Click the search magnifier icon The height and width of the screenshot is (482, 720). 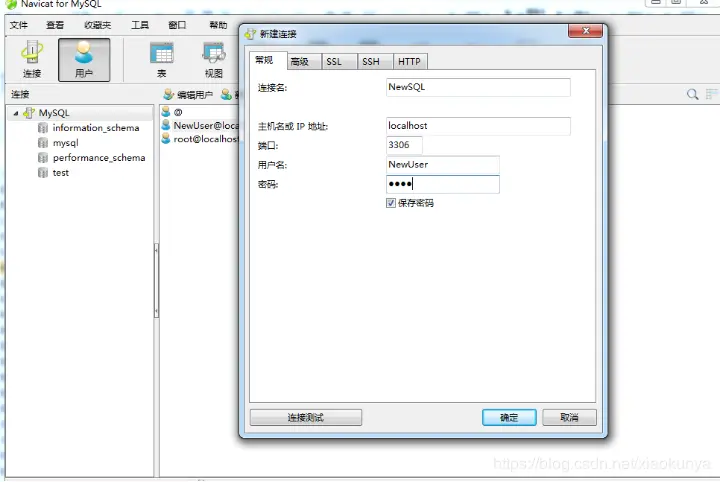click(692, 95)
